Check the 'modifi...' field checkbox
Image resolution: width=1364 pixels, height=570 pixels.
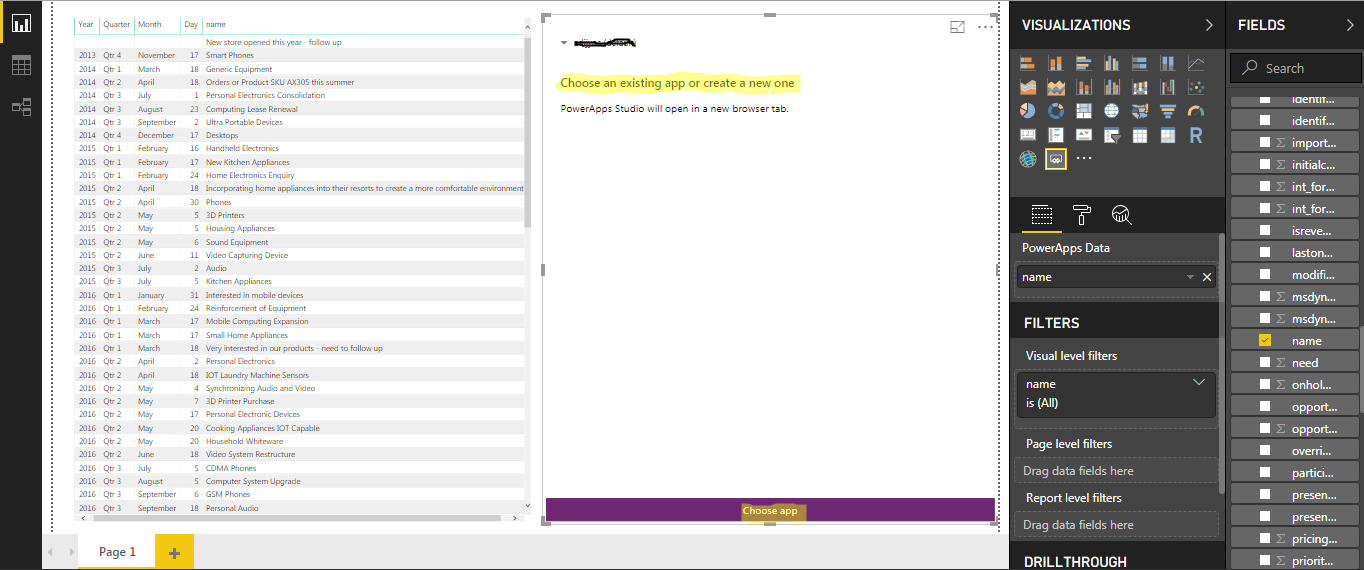[1265, 275]
